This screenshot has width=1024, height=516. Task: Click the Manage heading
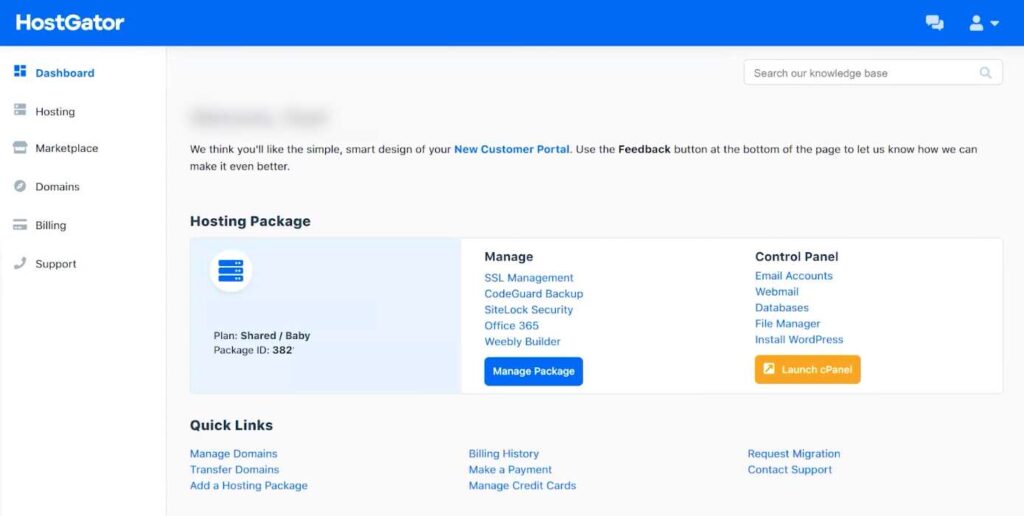pyautogui.click(x=509, y=257)
